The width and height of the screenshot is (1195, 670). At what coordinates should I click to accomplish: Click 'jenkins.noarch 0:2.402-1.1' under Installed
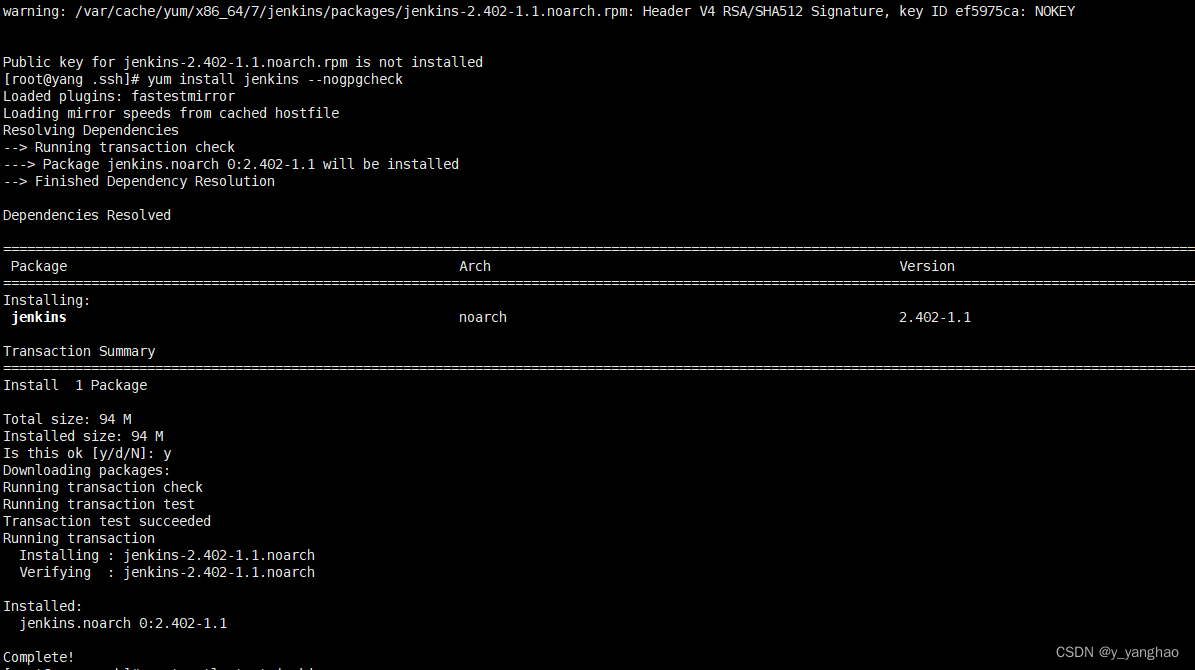coord(123,624)
